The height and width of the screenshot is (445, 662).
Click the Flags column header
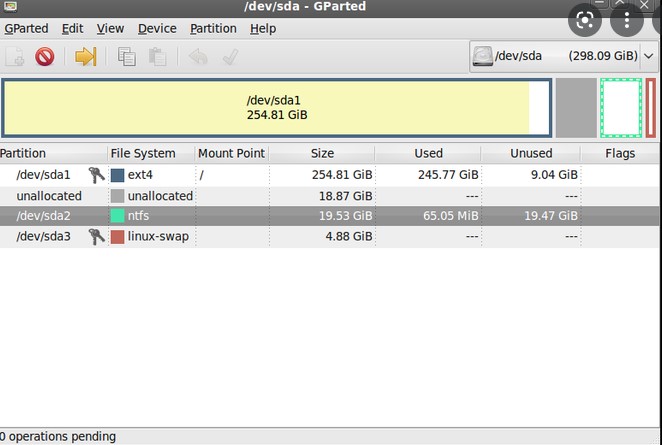[620, 153]
